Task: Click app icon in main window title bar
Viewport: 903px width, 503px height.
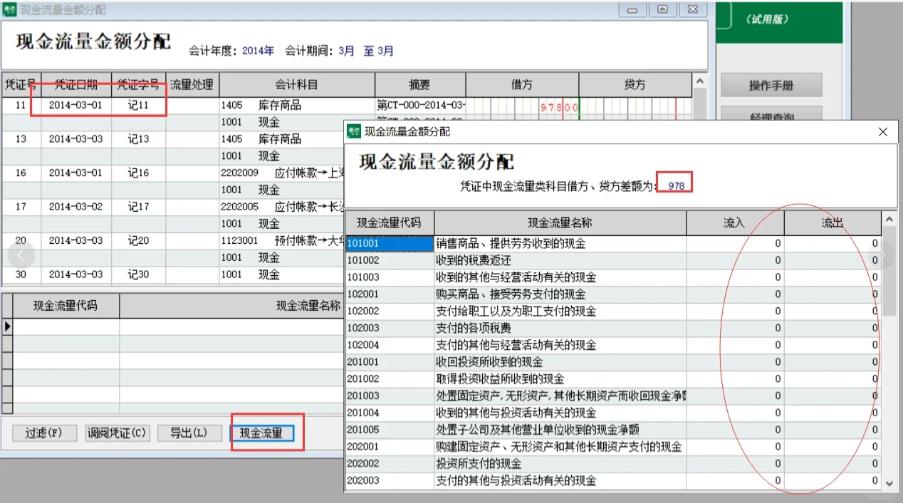Action: [x=9, y=9]
